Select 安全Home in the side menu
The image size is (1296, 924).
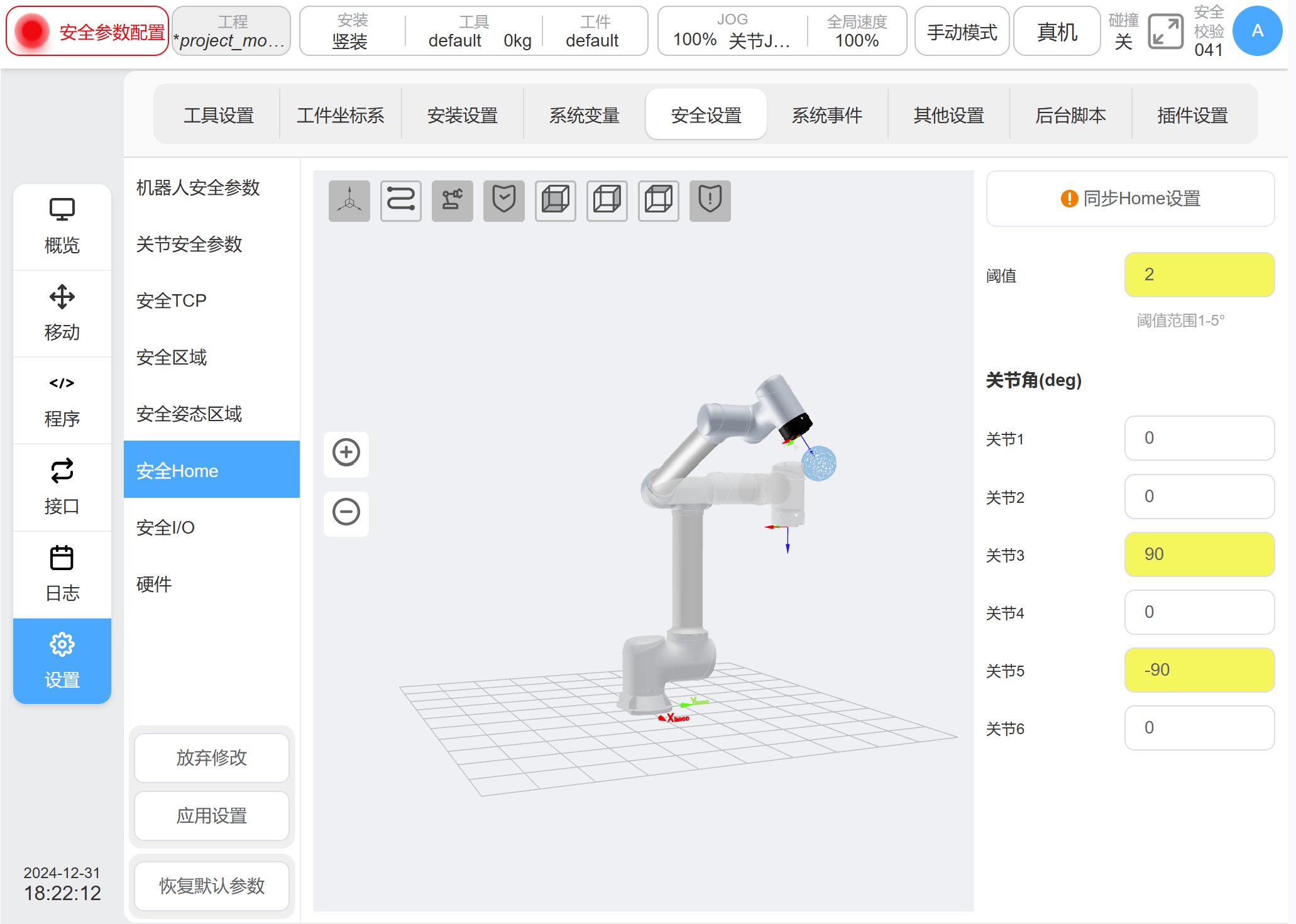click(x=212, y=470)
